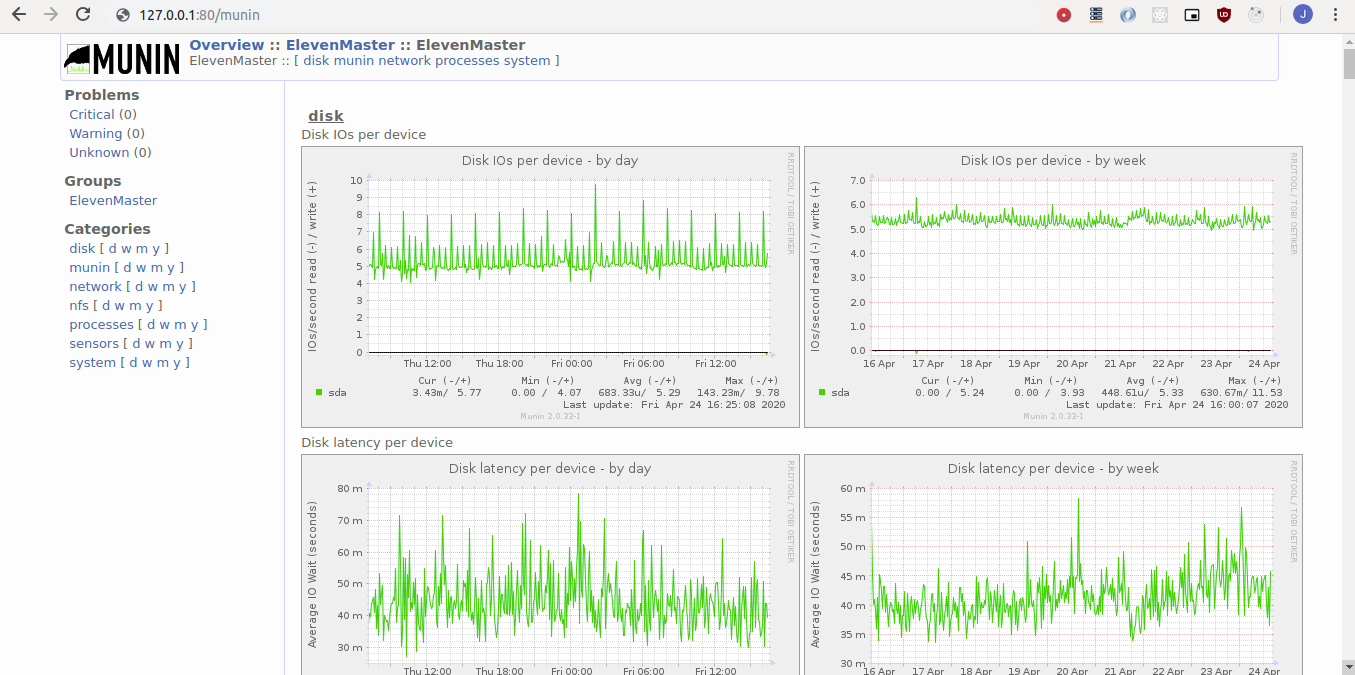Open the Overview breadcrumb link

226,45
